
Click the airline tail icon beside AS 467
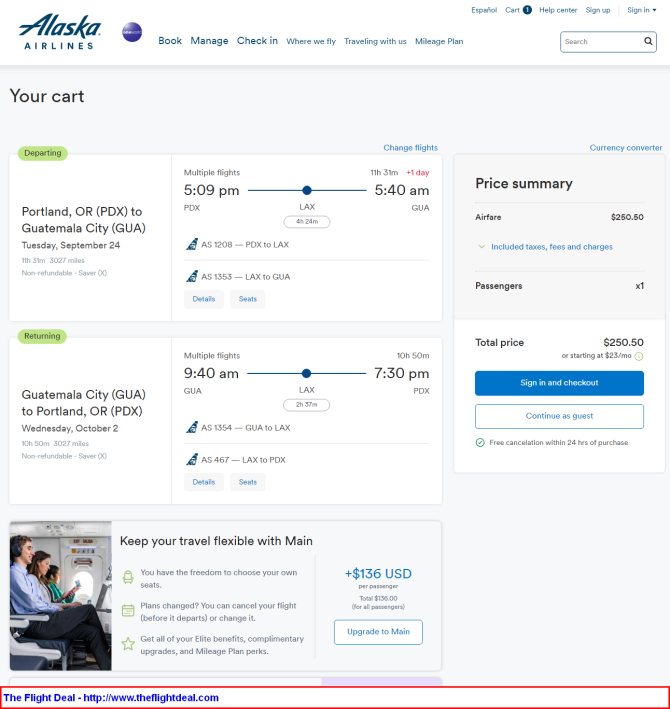192,459
